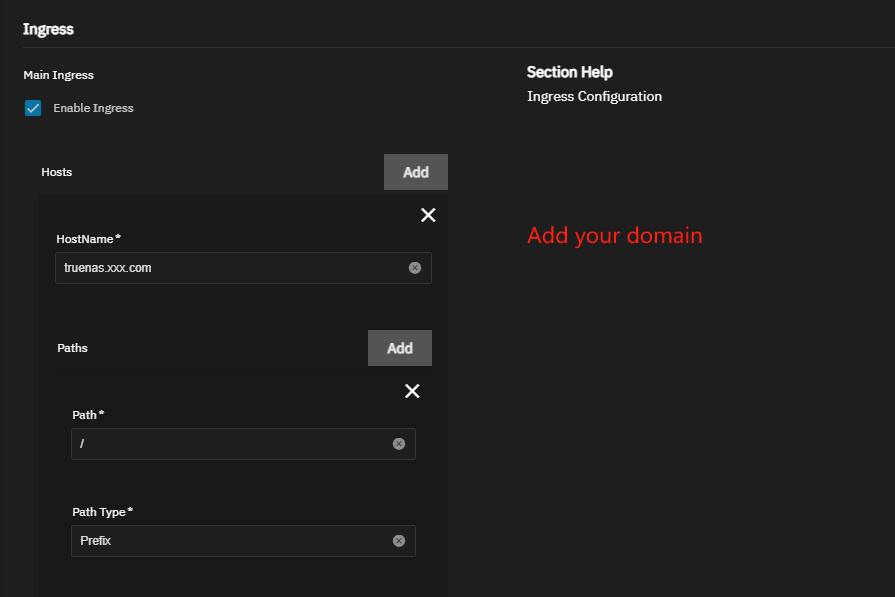The width and height of the screenshot is (895, 597).
Task: Remove the host entry with X icon
Action: tap(428, 215)
